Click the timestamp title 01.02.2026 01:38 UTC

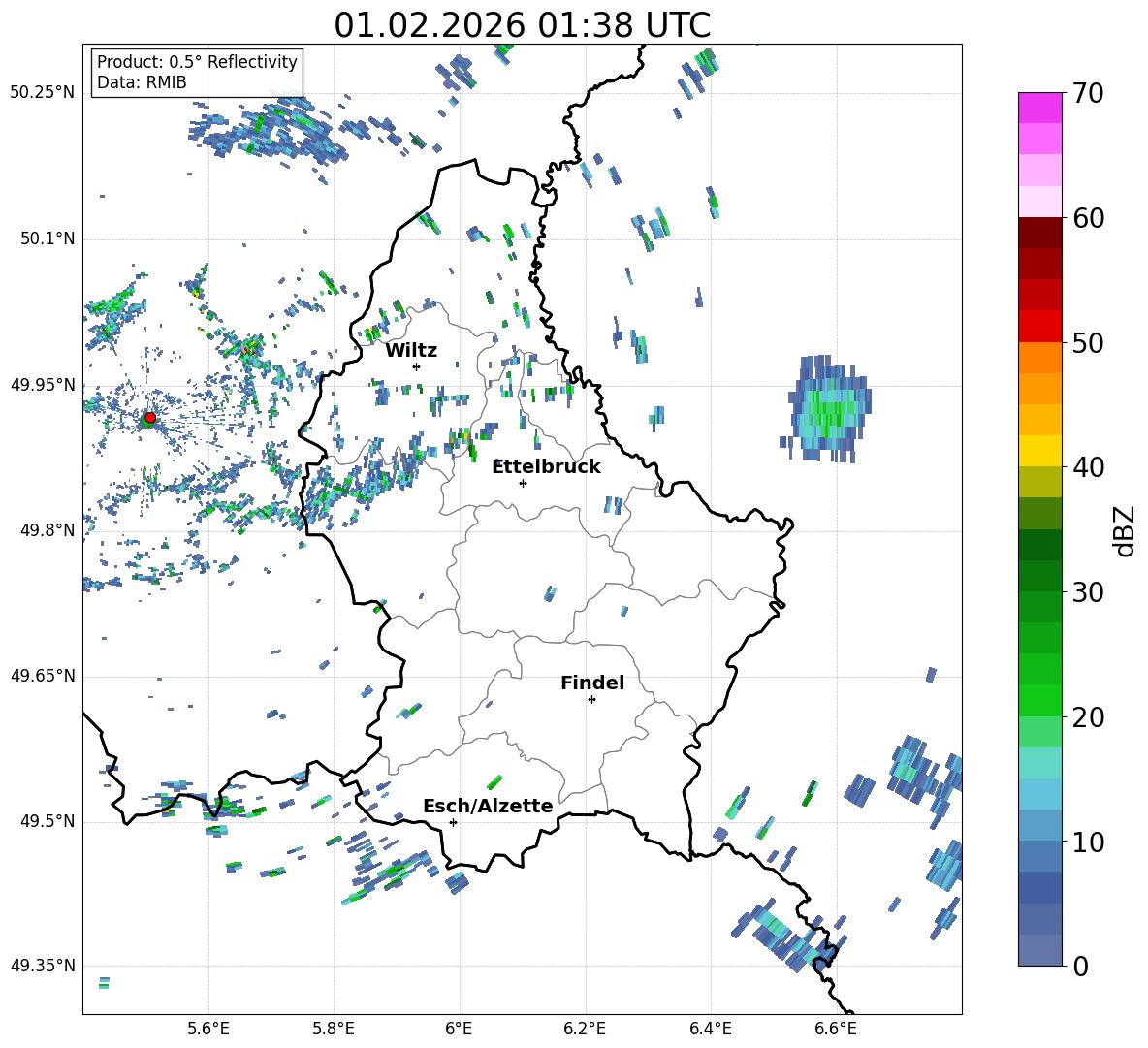[522, 25]
